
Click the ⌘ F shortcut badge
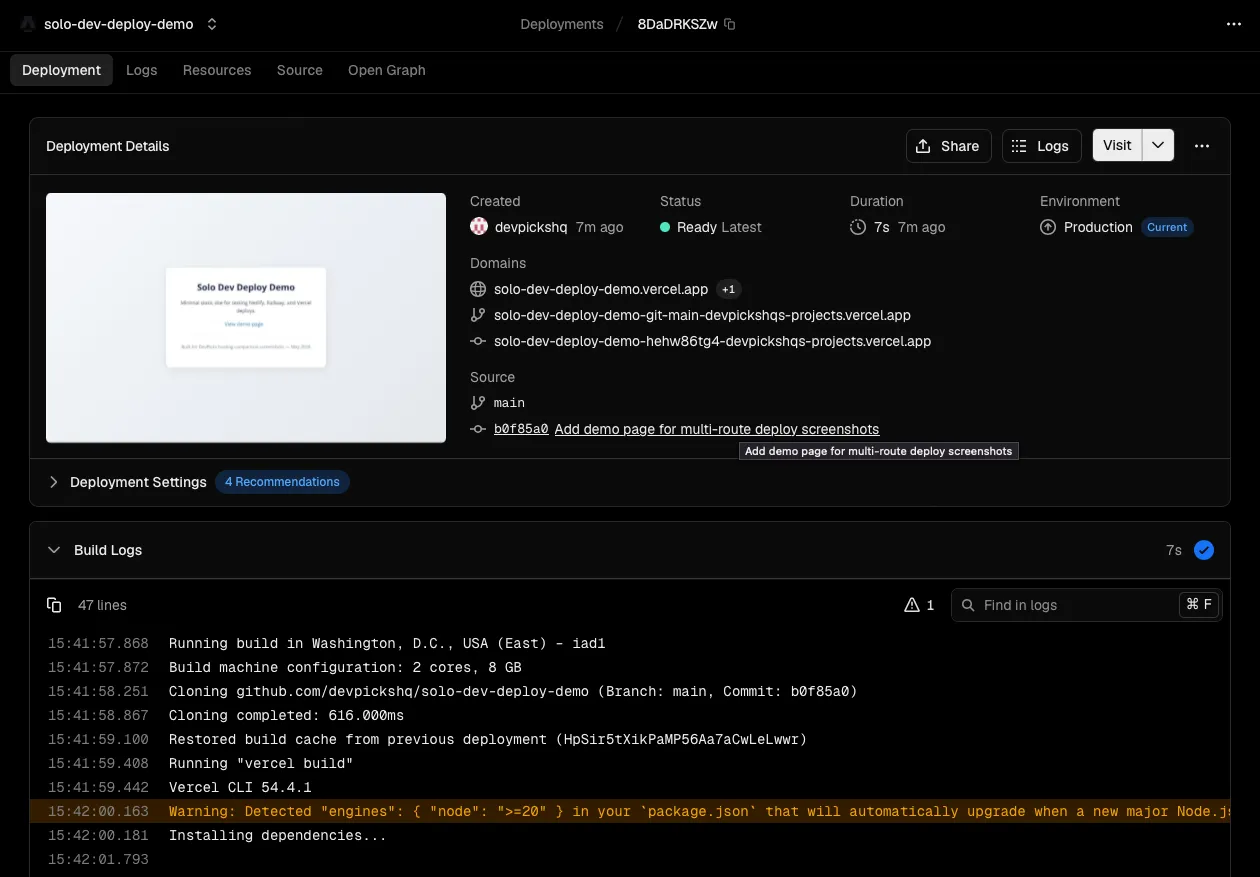click(x=1198, y=604)
